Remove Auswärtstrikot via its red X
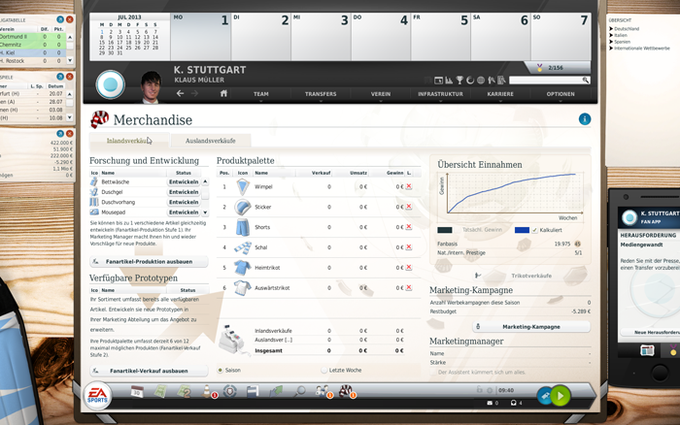 coord(409,288)
